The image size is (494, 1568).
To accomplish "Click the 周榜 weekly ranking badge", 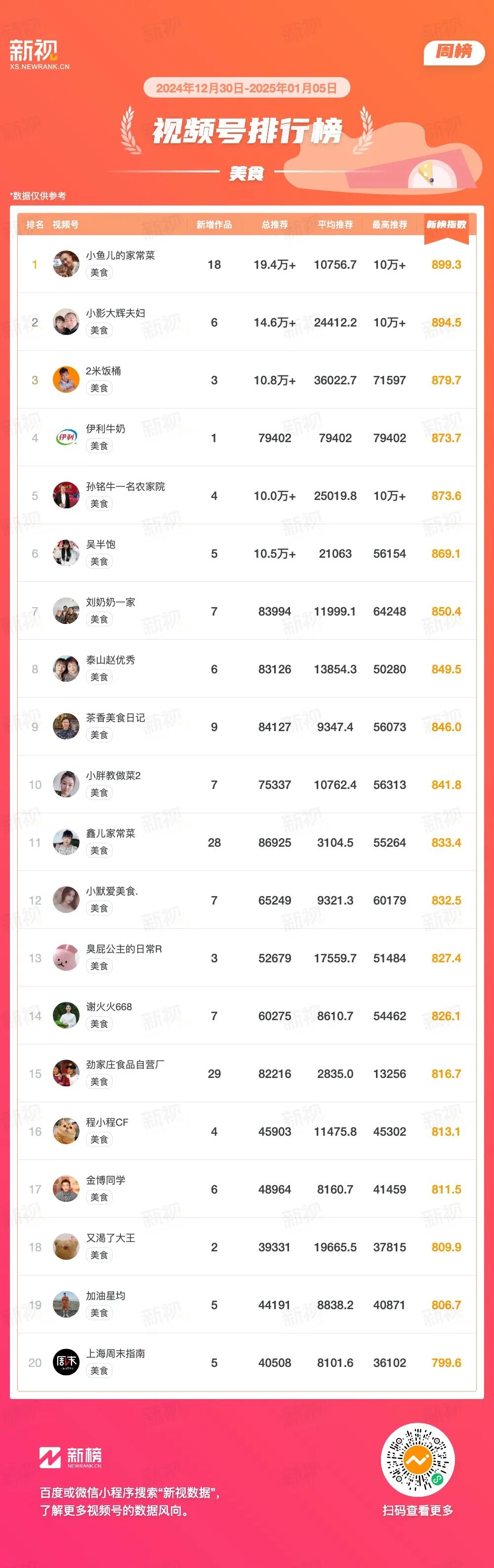I will 454,52.
